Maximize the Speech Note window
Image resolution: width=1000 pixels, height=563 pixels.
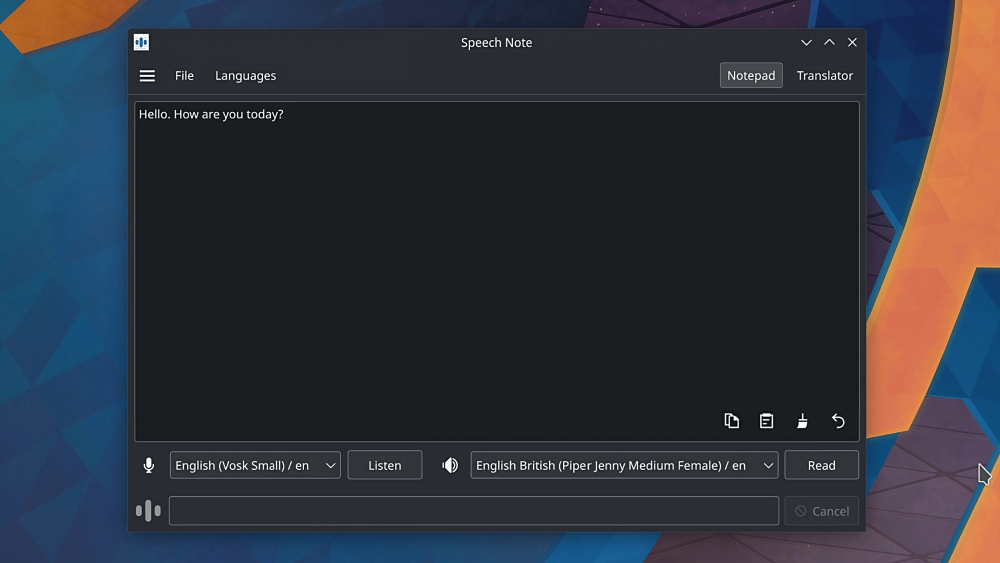click(x=829, y=43)
